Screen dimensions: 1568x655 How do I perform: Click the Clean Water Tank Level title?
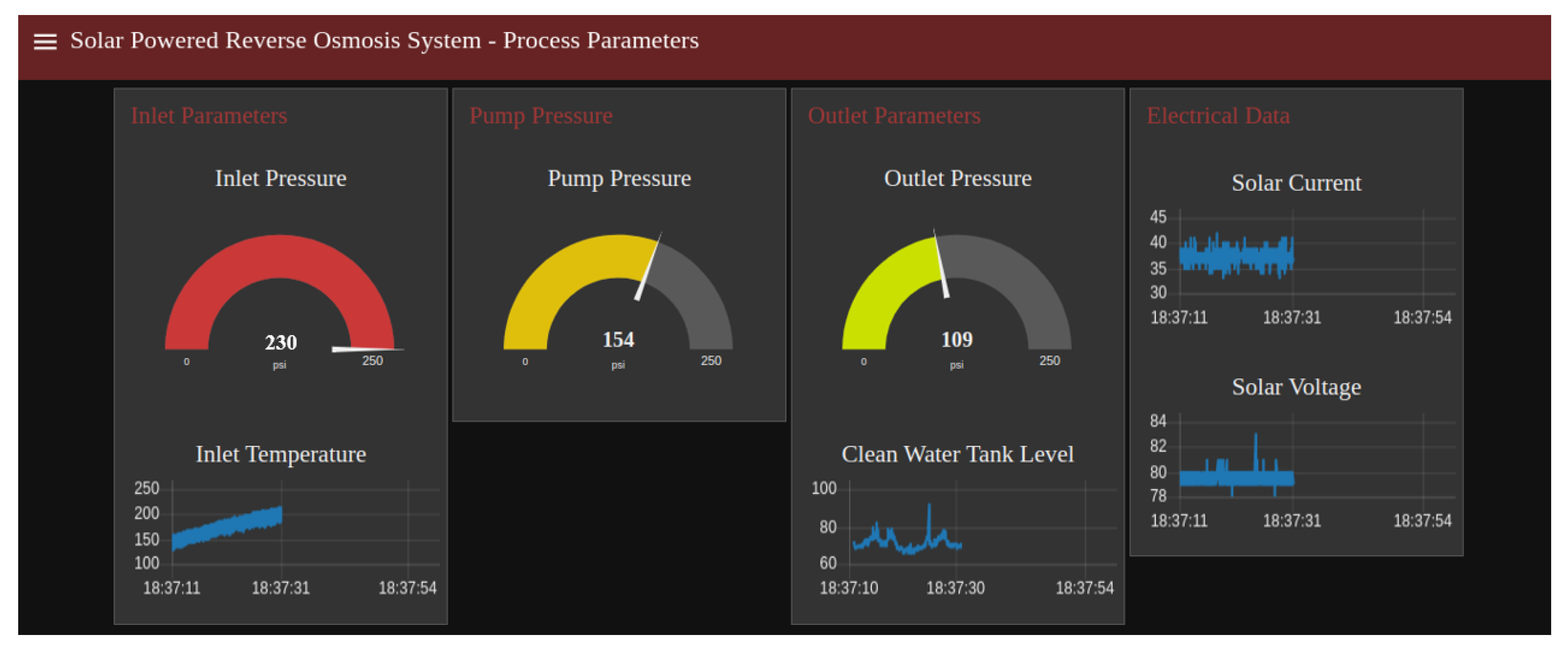(957, 453)
